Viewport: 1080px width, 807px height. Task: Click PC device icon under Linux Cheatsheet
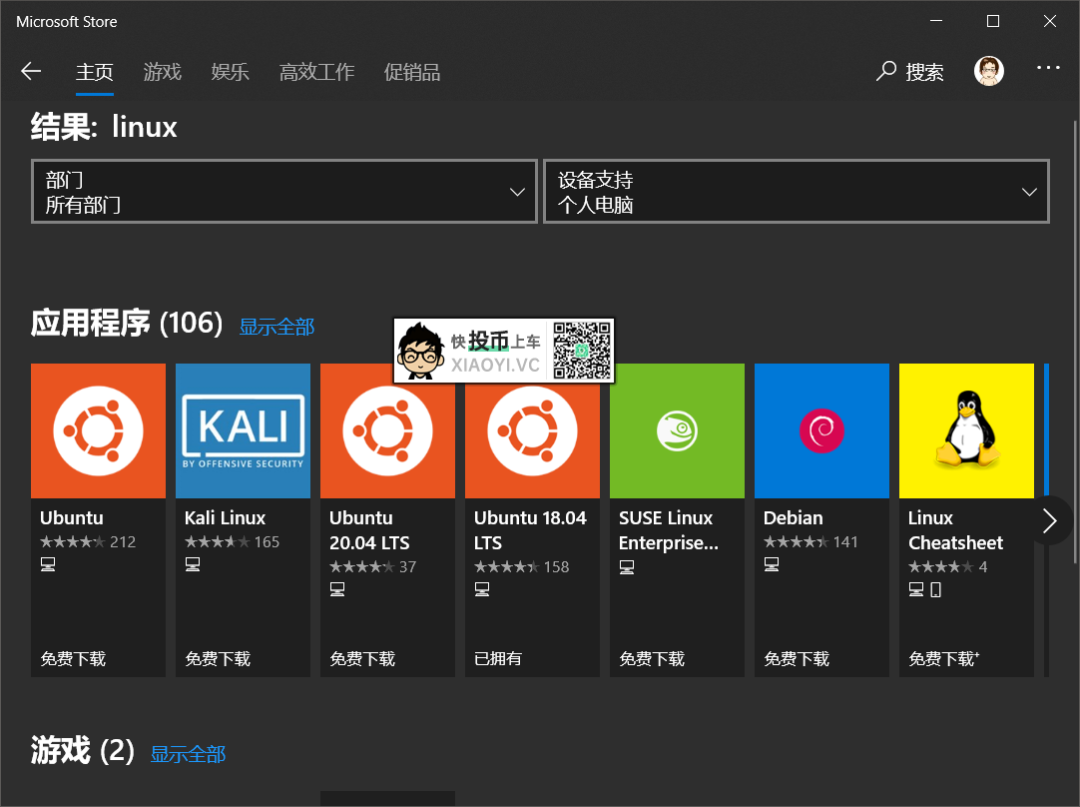point(915,589)
